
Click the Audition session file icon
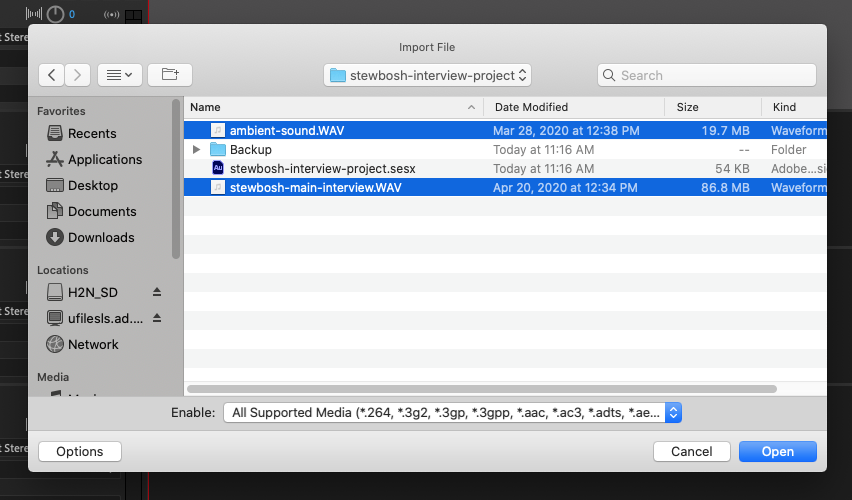tap(218, 168)
